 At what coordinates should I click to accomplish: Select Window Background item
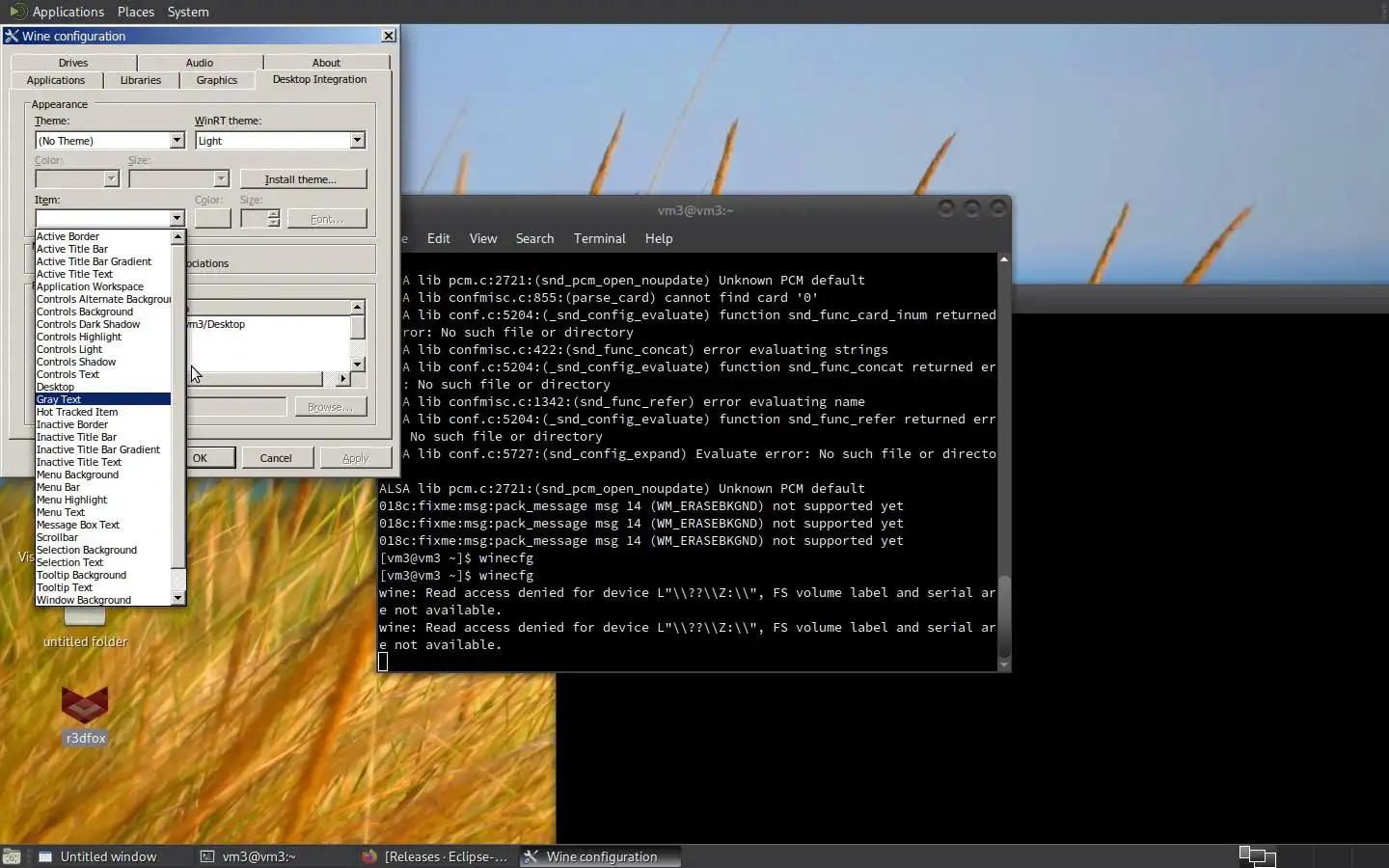click(x=103, y=600)
